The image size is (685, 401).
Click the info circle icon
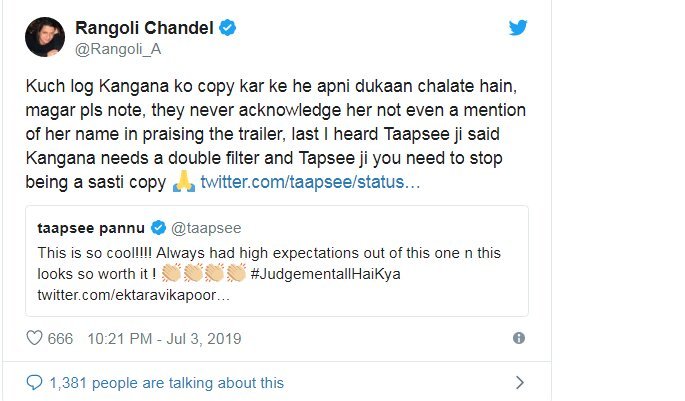tap(518, 338)
